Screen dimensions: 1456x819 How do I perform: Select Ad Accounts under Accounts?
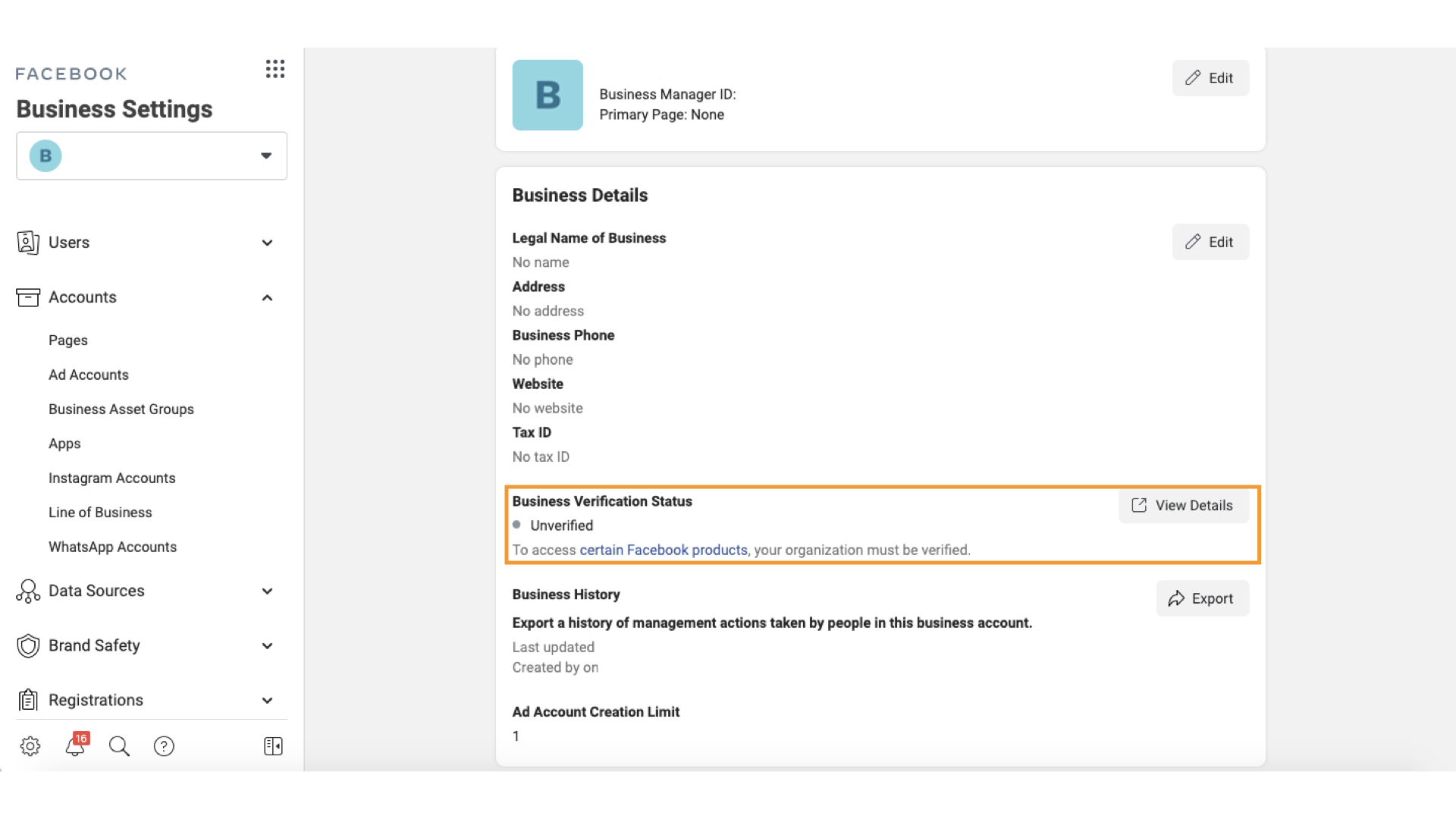[89, 374]
